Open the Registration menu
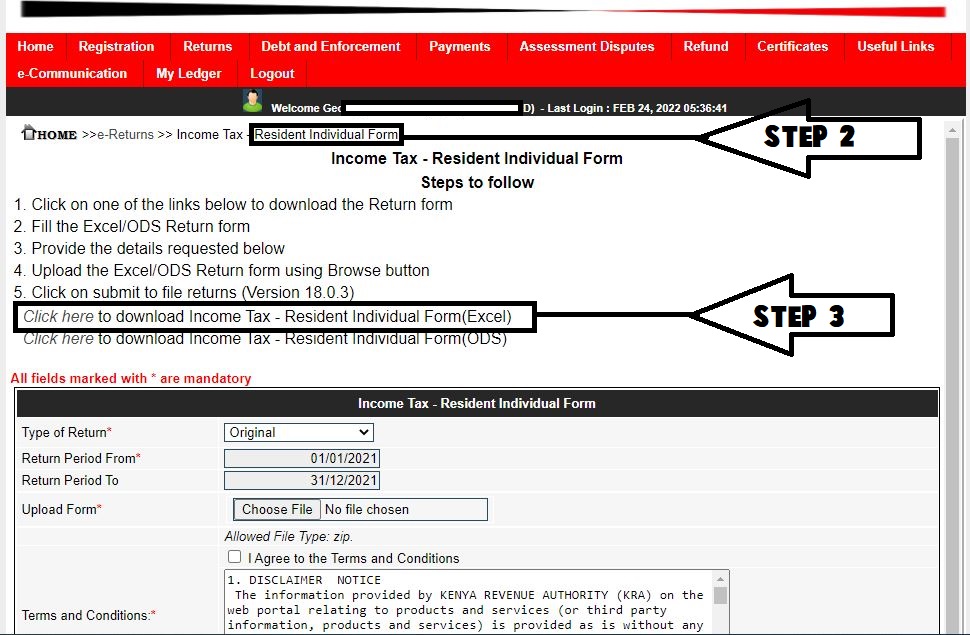 [x=116, y=46]
